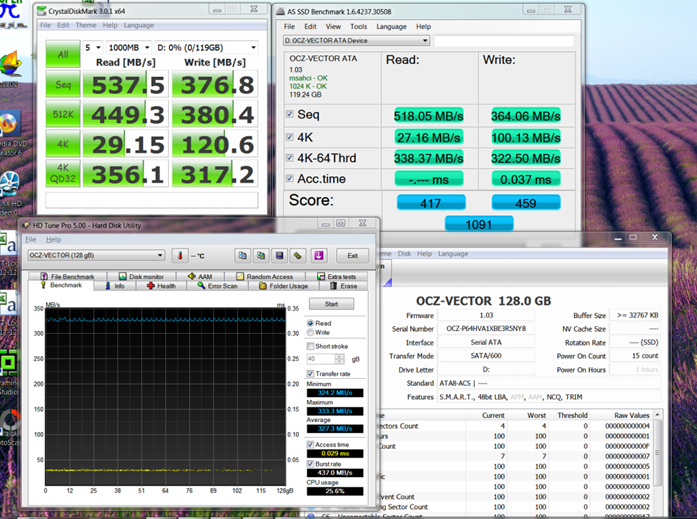Viewport: 697px width, 519px height.
Task: Start the 512K test in CrystalDiskMark
Action: [x=63, y=114]
